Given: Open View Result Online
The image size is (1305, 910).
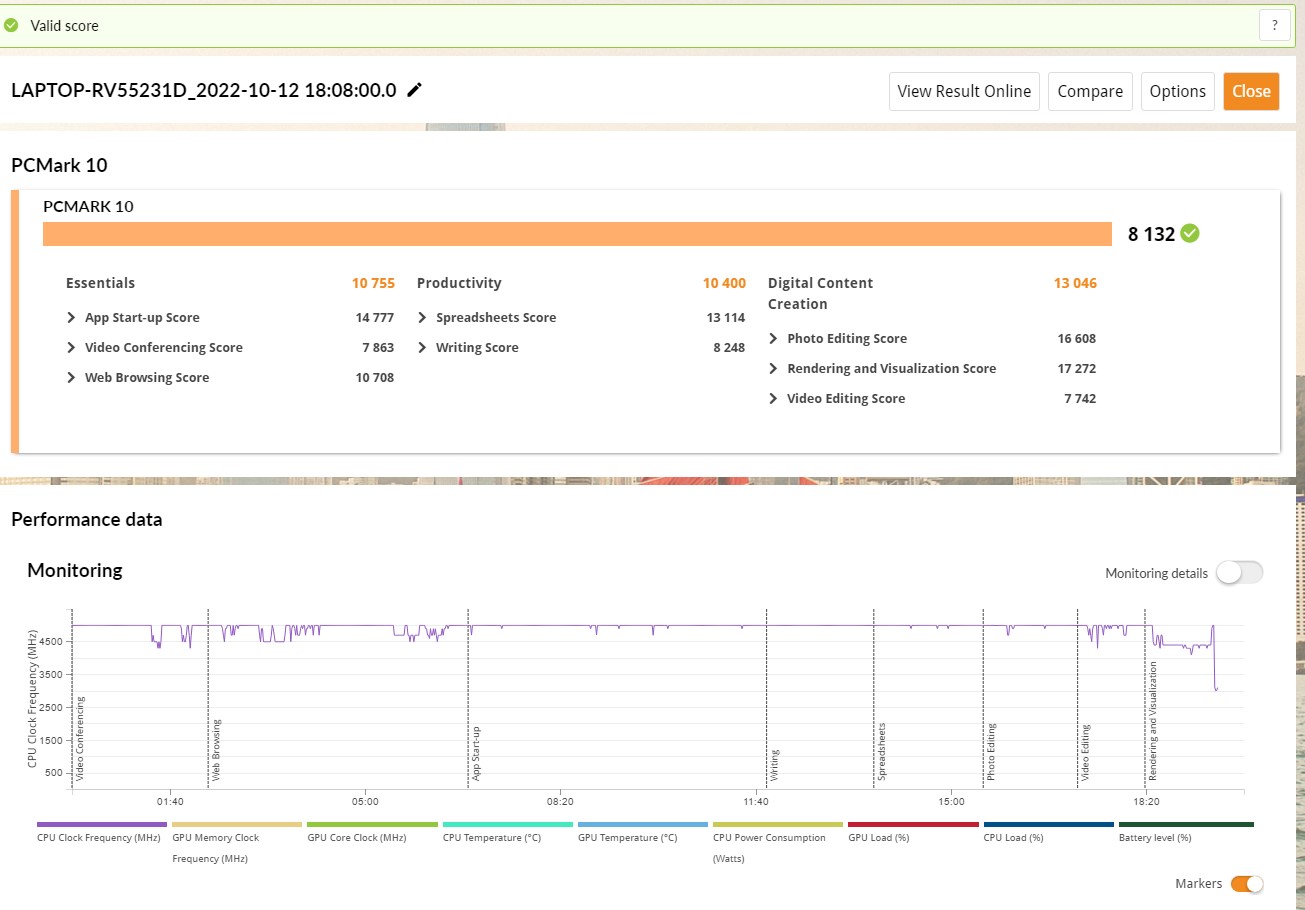Looking at the screenshot, I should pos(964,91).
